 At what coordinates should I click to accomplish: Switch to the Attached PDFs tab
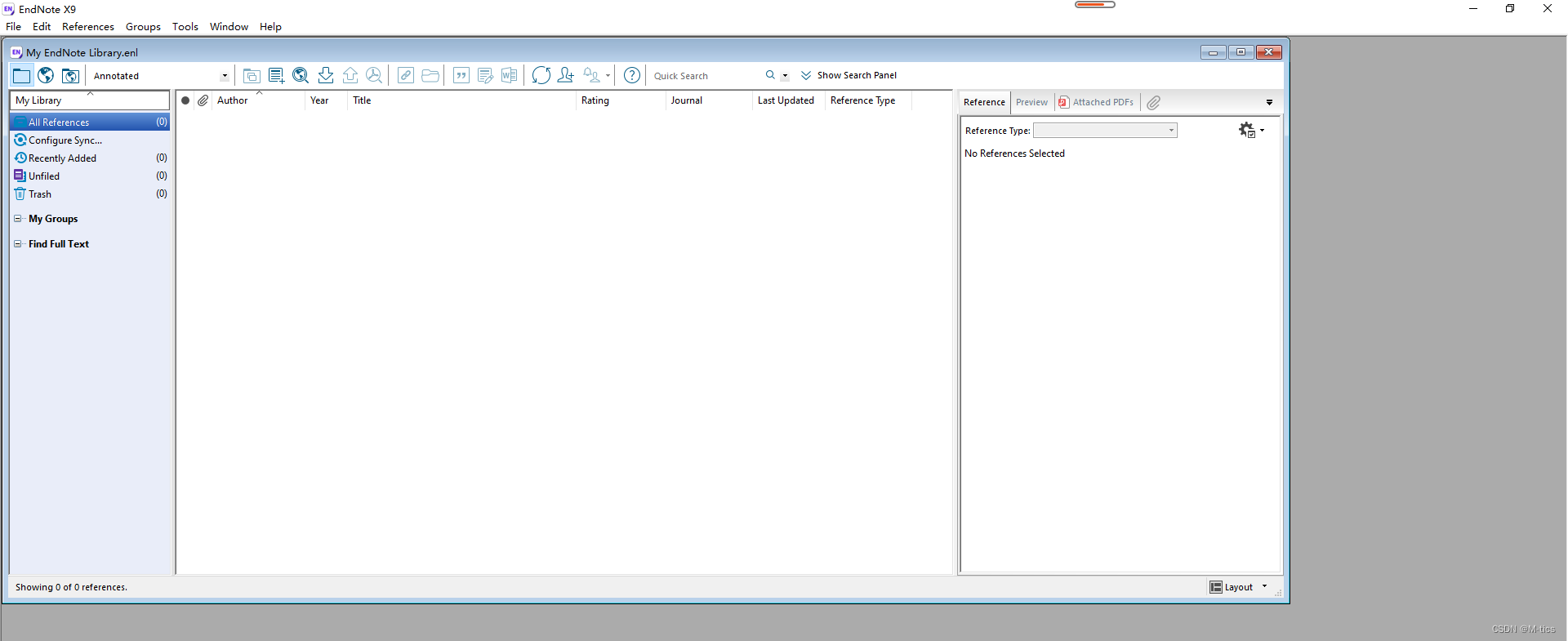point(1097,102)
